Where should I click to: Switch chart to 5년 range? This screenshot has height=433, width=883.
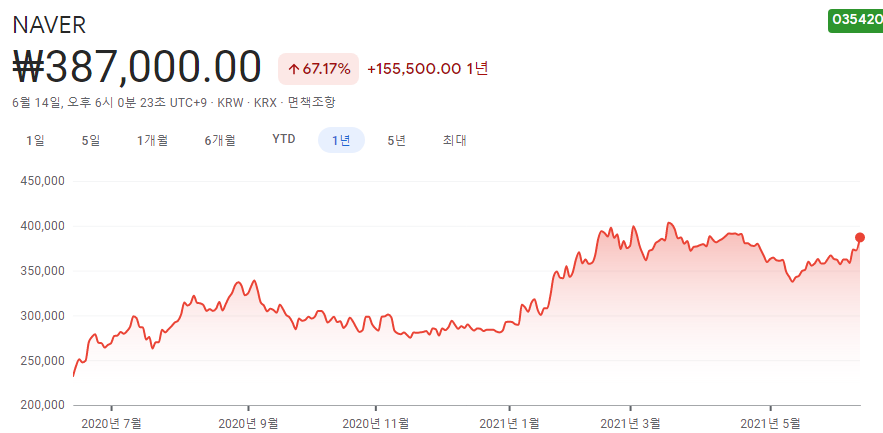click(x=396, y=140)
